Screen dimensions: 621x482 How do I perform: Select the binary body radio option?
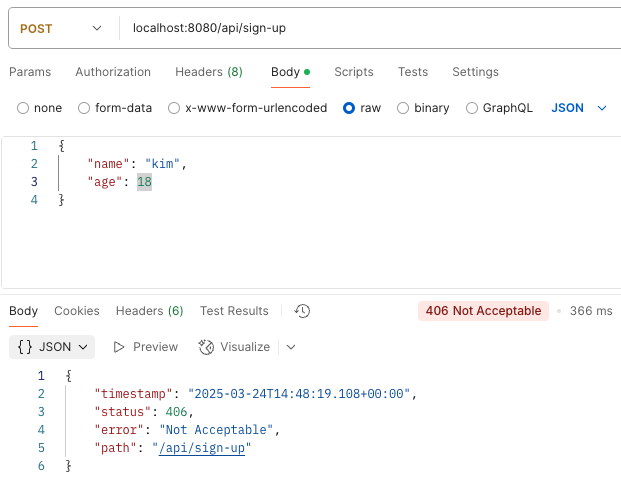[403, 108]
